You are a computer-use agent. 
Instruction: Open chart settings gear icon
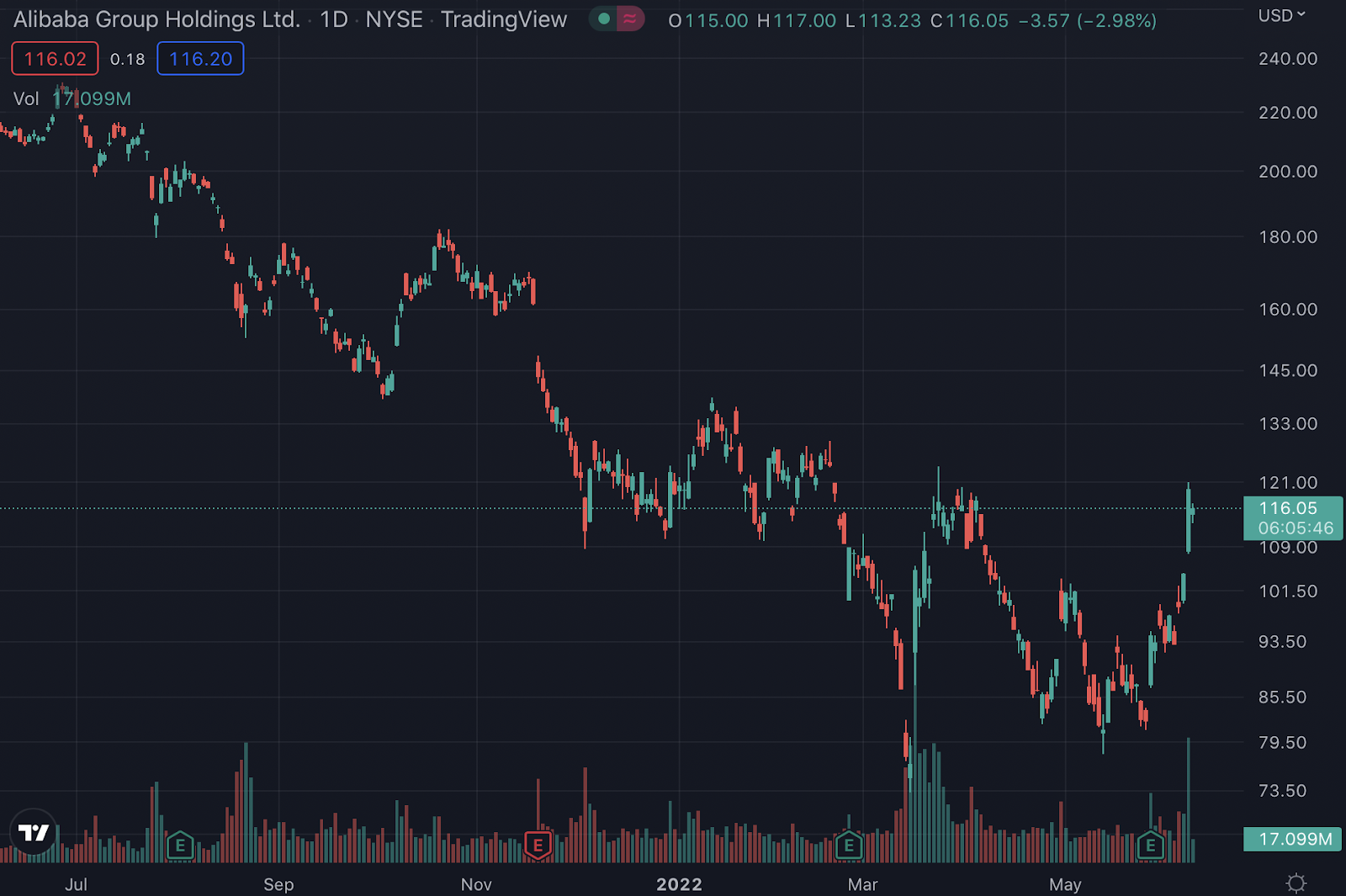[1296, 883]
